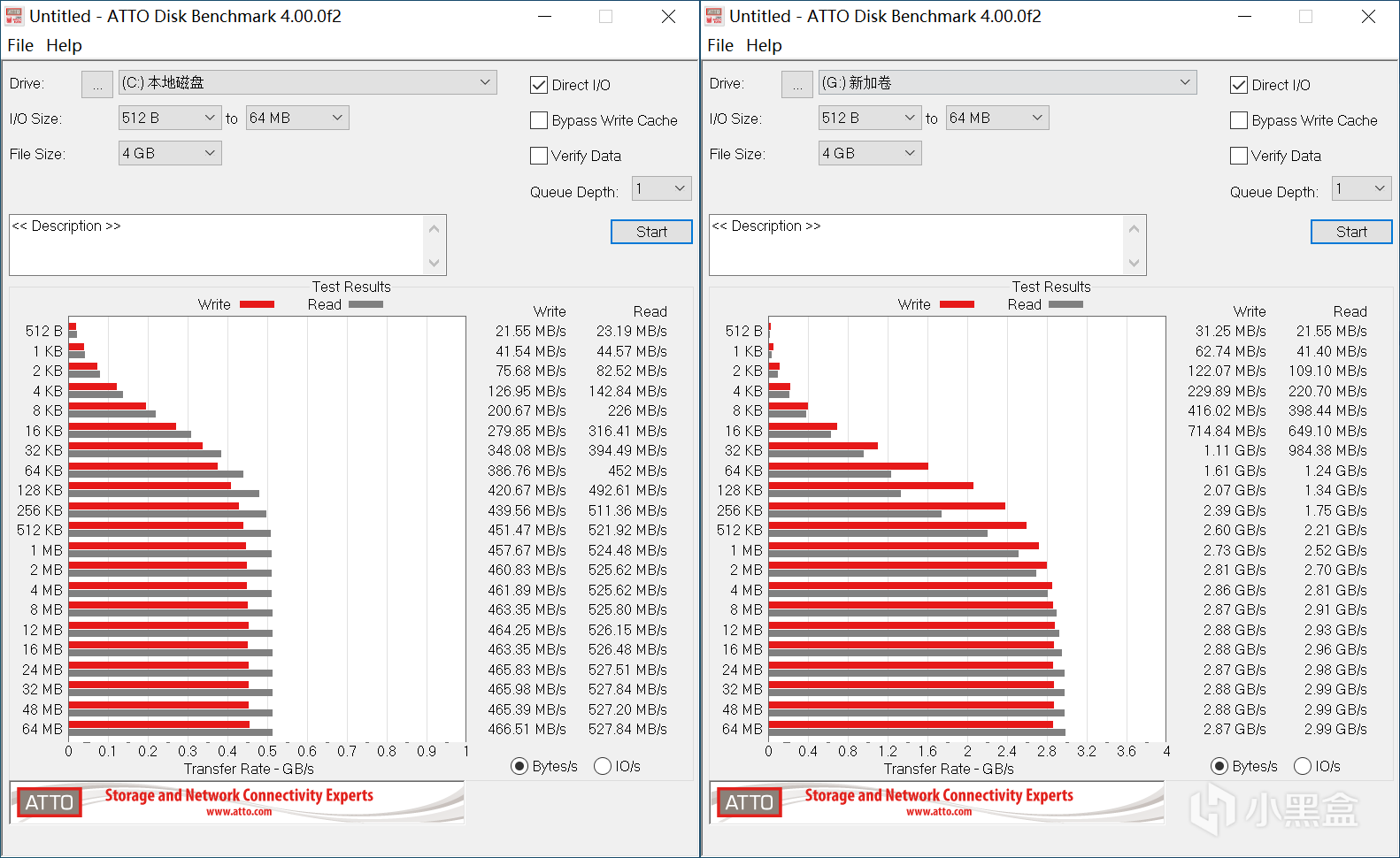Click the 2.52 GB/s read result
The width and height of the screenshot is (1400, 858).
(x=1335, y=550)
